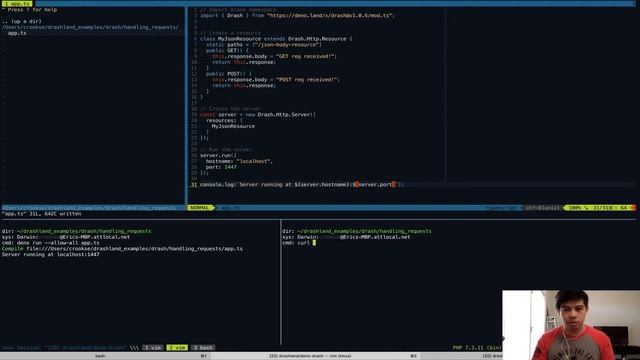Open app.ts in the NERDTree file list
The height and width of the screenshot is (360, 640).
tap(17, 33)
